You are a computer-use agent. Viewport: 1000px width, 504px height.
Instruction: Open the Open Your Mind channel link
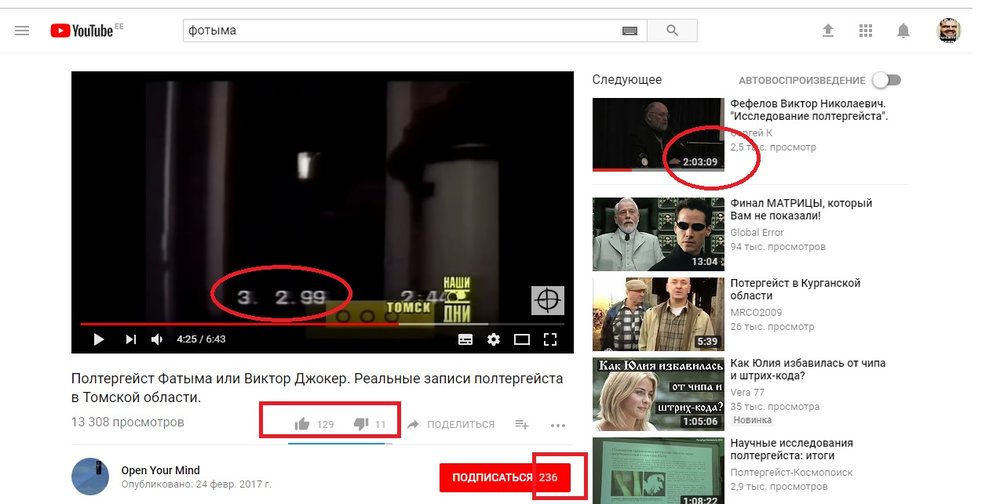(160, 470)
